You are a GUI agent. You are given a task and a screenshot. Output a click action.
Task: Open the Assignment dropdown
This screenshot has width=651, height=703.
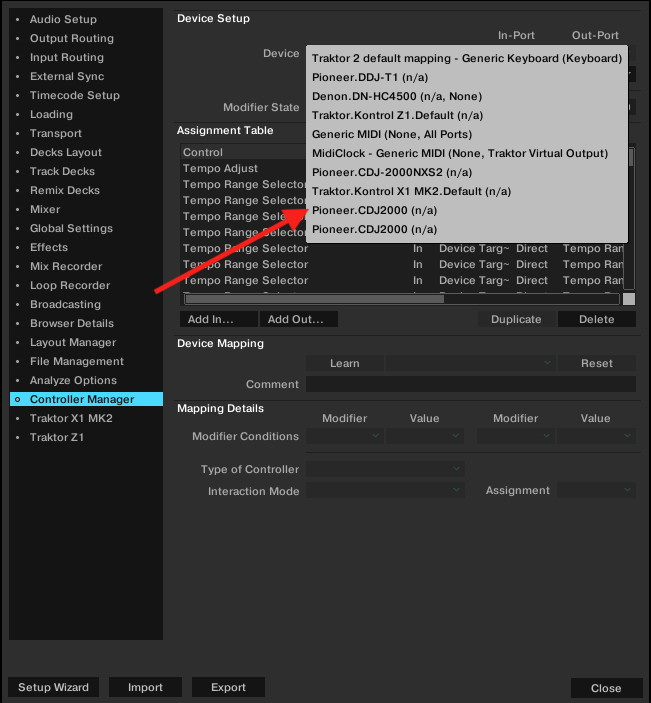[596, 491]
